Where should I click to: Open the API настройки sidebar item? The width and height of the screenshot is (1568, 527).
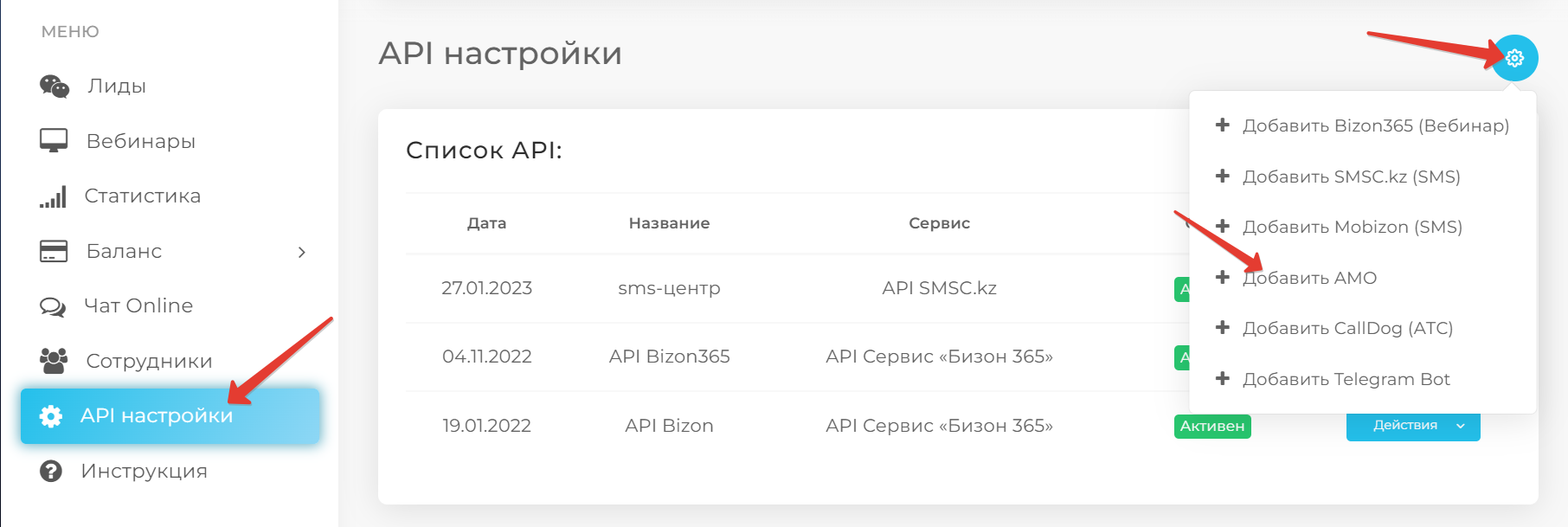(x=157, y=416)
